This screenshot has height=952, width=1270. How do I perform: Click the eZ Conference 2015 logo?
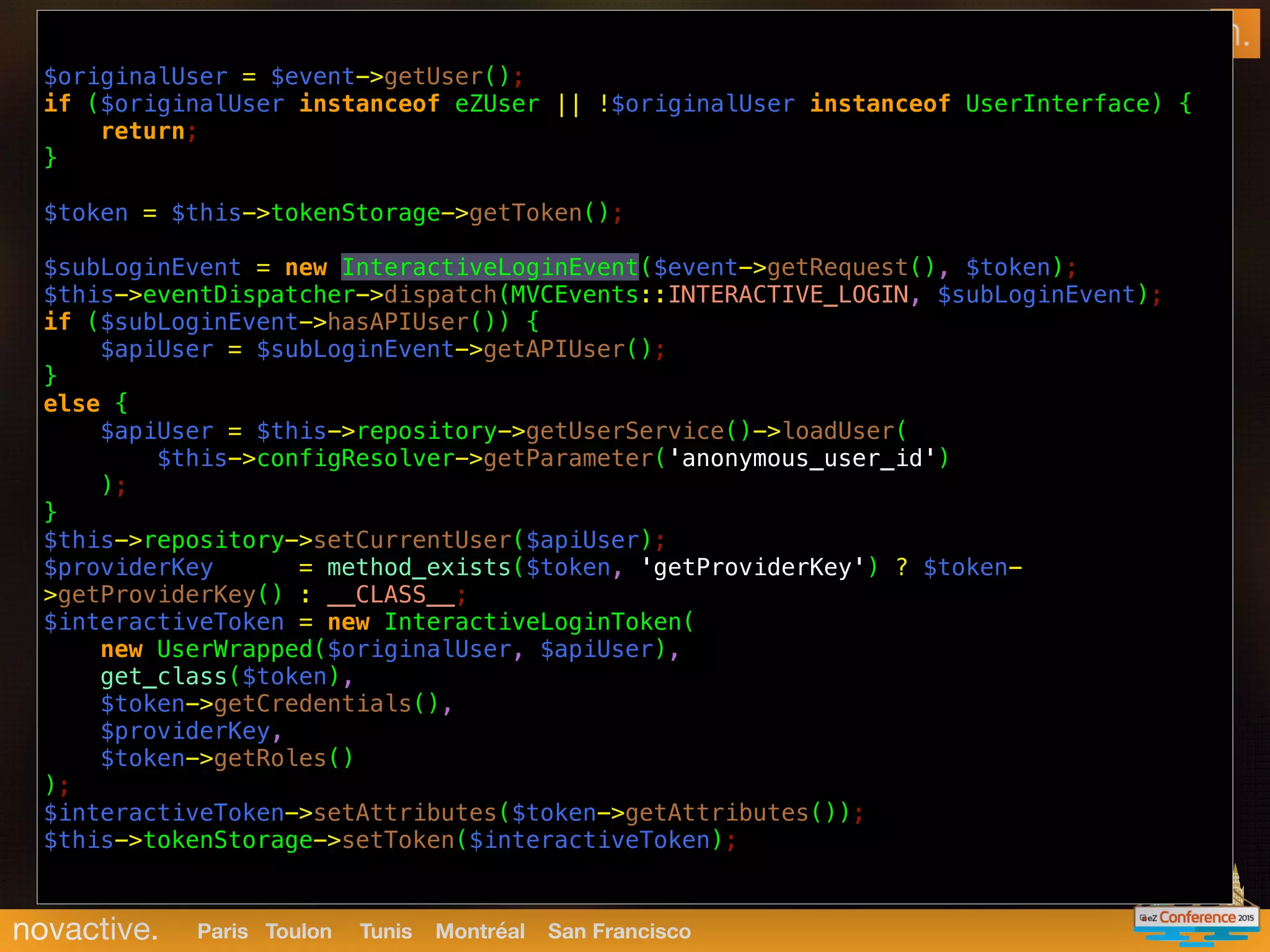1196,918
